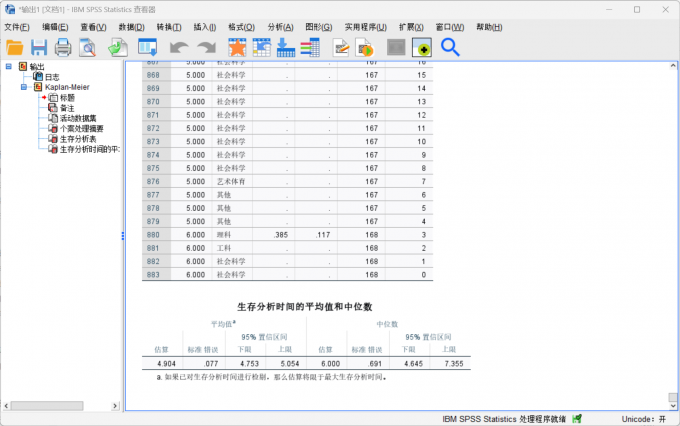Click the upper limit value 5.054
The height and width of the screenshot is (426, 680).
[290, 364]
